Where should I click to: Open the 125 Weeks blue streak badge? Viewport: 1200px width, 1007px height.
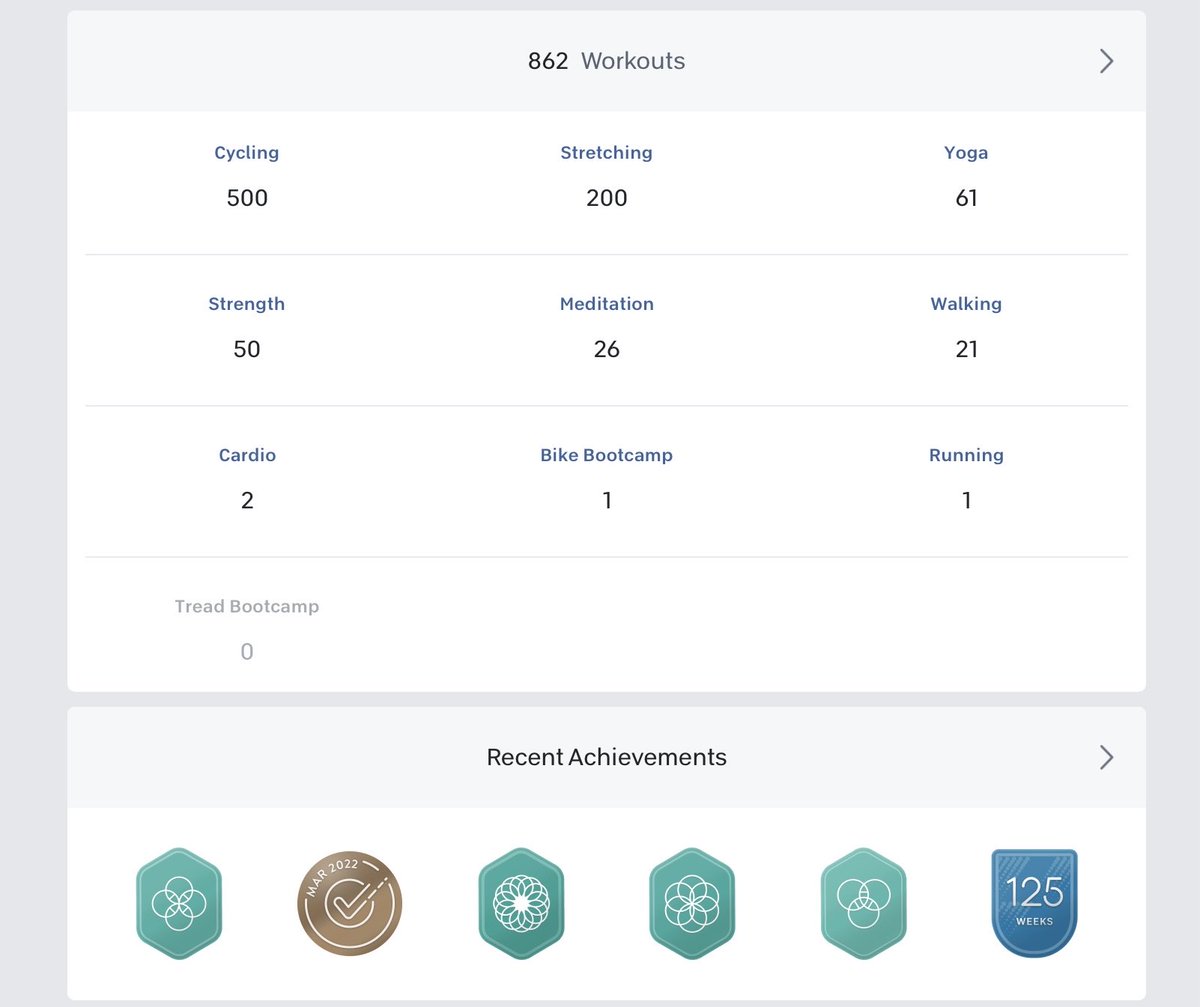[1034, 903]
